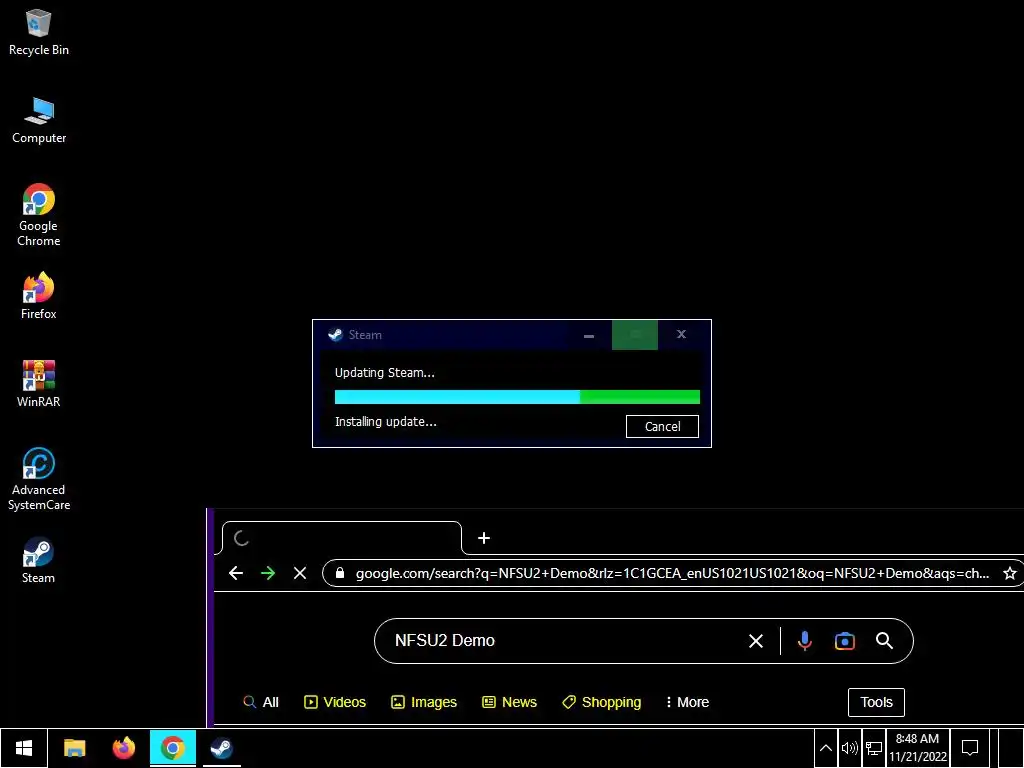Switch to the Shopping results tab

601,702
